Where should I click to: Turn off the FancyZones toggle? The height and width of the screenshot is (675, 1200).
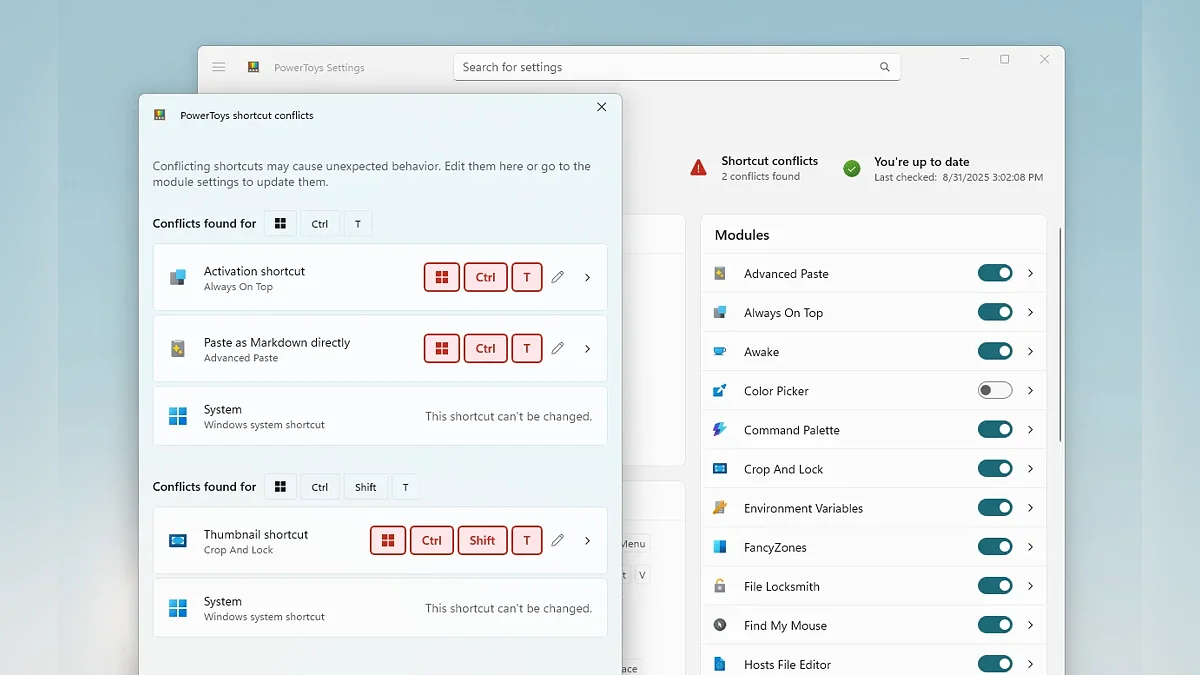click(995, 547)
